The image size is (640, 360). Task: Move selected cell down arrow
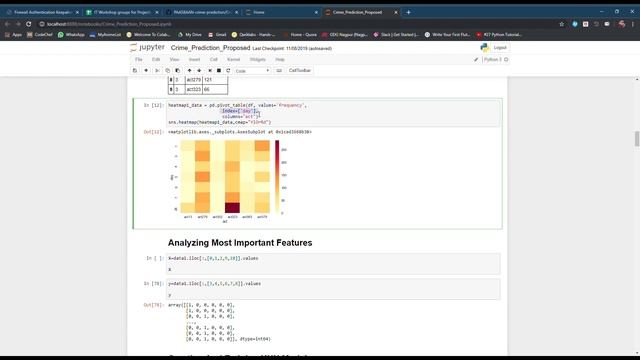199,71
